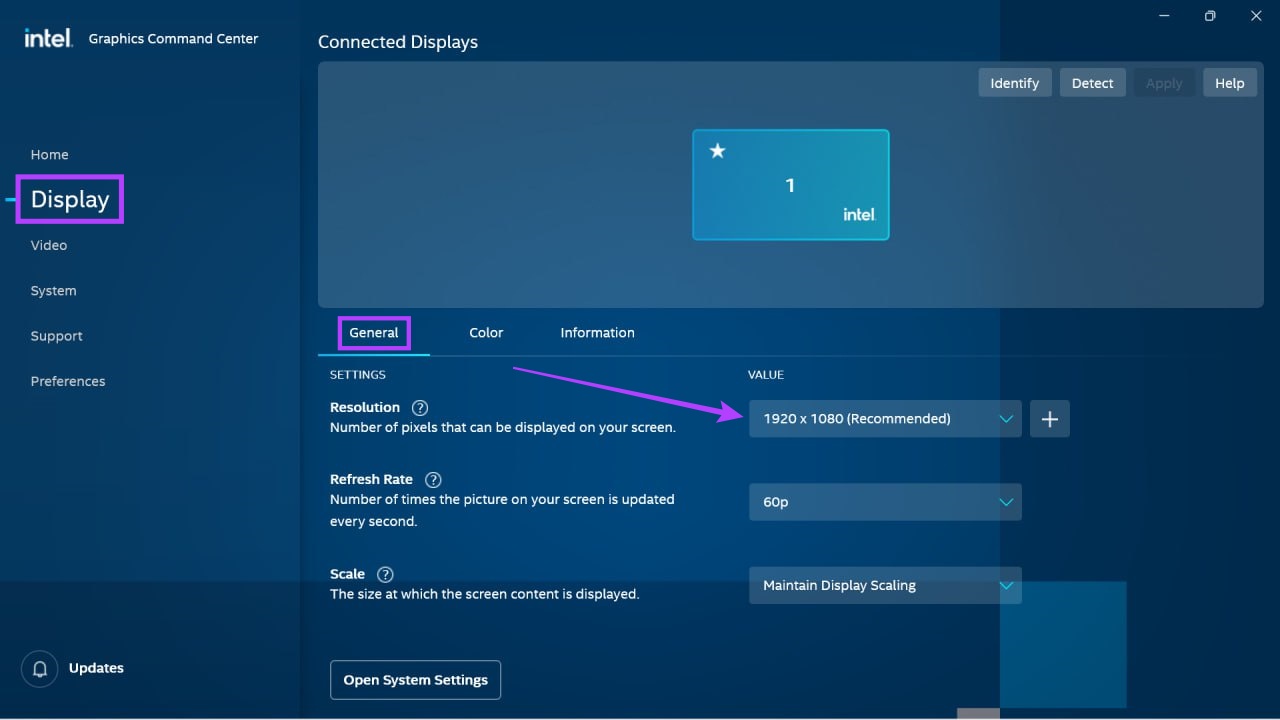
Task: Switch to the Color tab
Action: point(486,333)
